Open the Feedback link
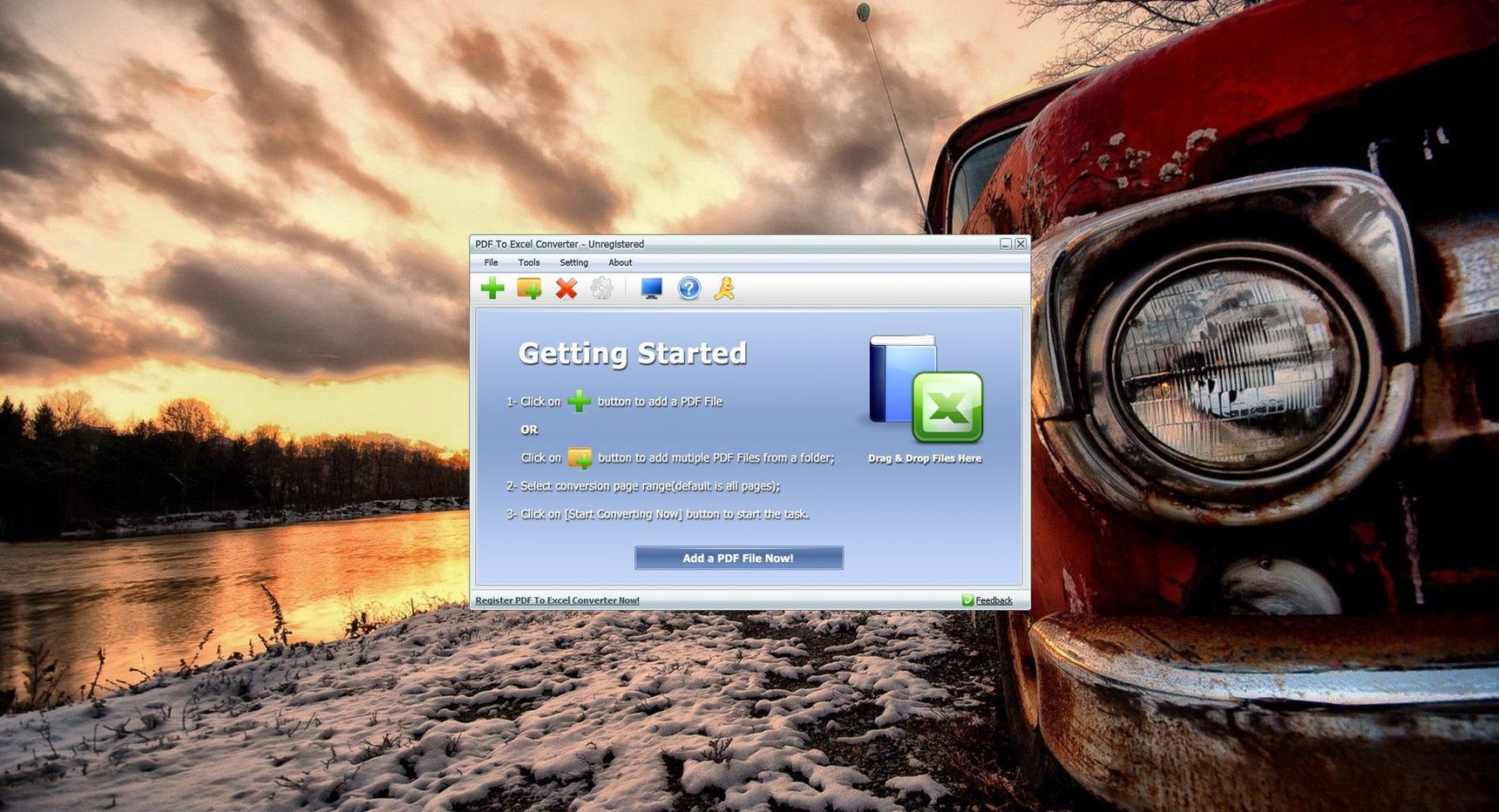Screen dimensions: 1499x812 click(994, 600)
